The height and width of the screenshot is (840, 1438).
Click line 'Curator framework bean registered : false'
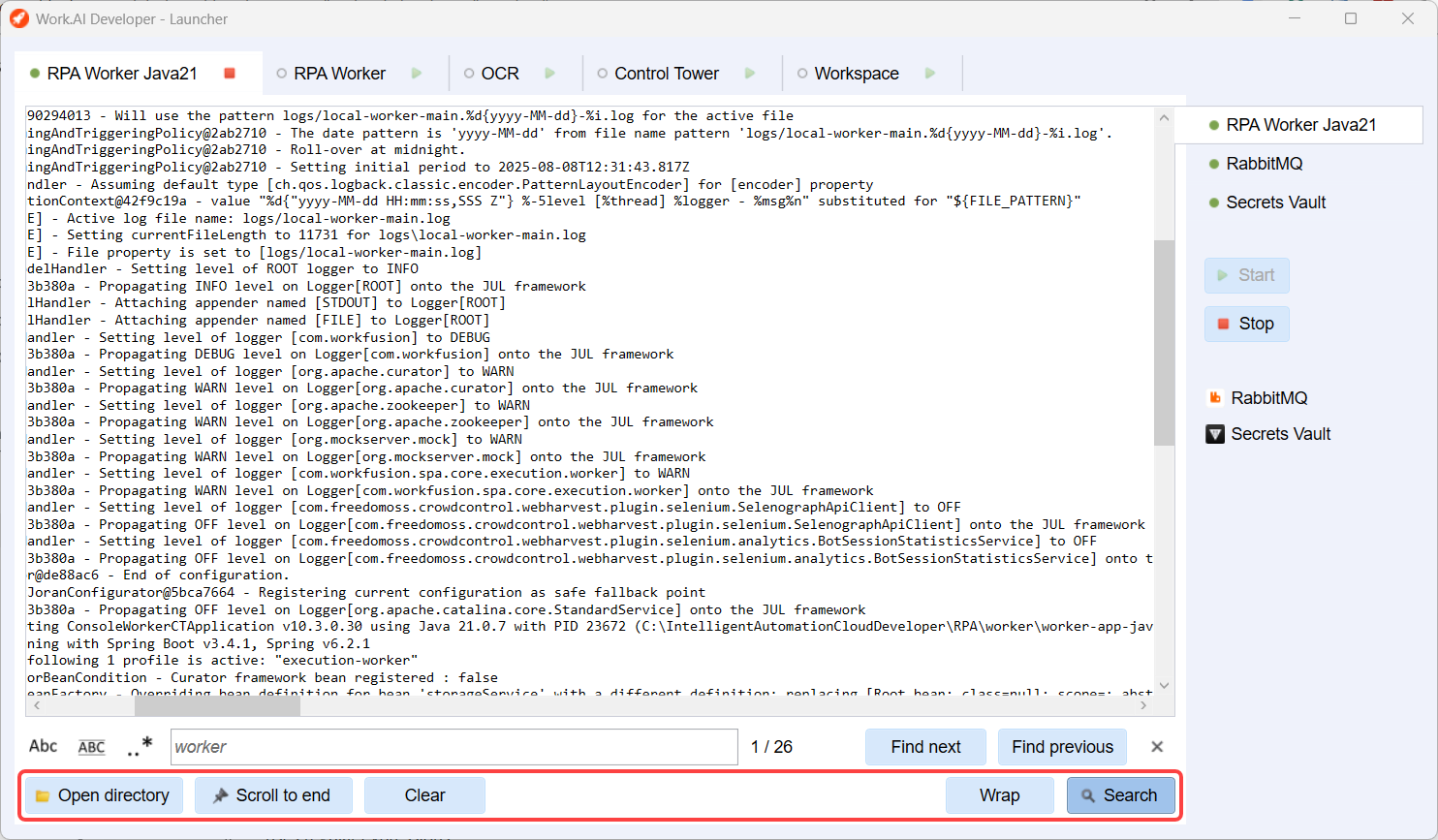tap(263, 678)
